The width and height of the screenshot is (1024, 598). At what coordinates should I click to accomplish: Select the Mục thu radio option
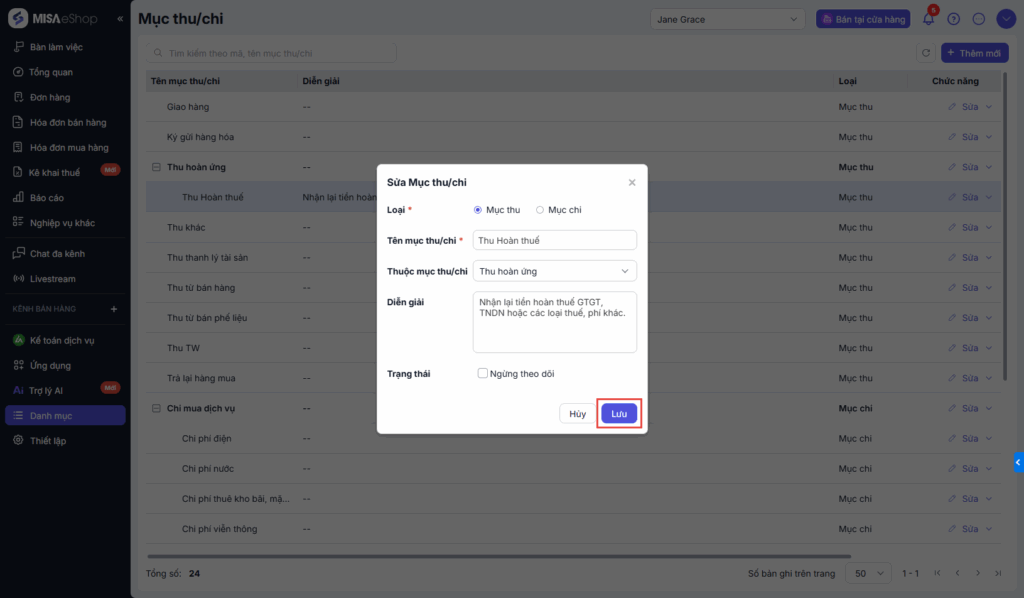pyautogui.click(x=477, y=210)
